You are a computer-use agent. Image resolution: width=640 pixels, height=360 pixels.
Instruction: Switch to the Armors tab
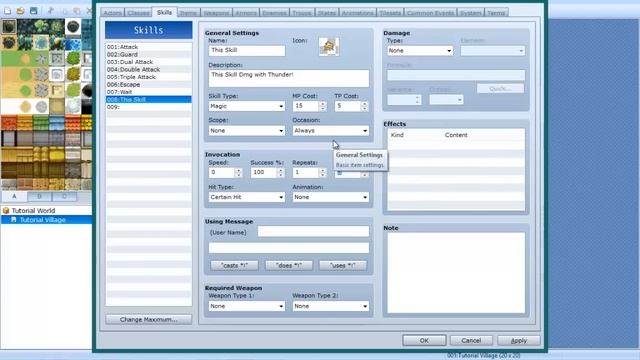[x=246, y=13]
